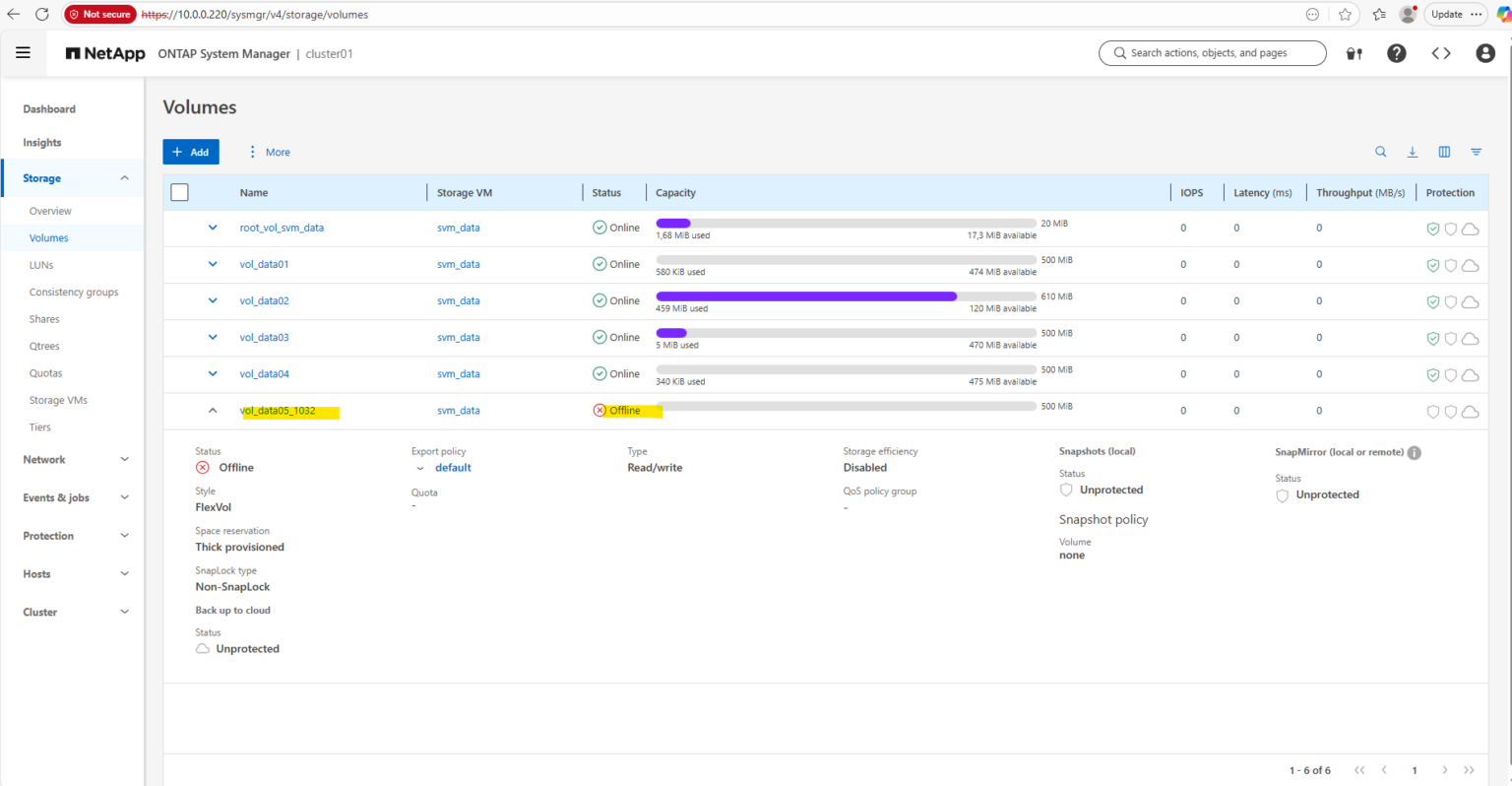The width and height of the screenshot is (1512, 786).
Task: Expand the vol_data03 row details
Action: [213, 337]
